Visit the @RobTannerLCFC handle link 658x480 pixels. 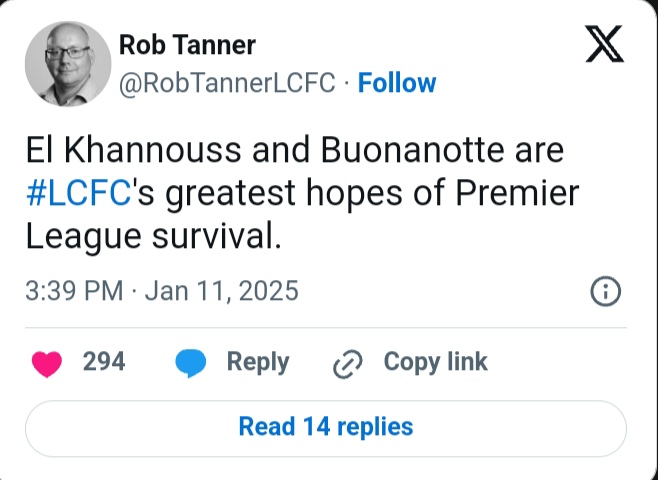(x=227, y=83)
